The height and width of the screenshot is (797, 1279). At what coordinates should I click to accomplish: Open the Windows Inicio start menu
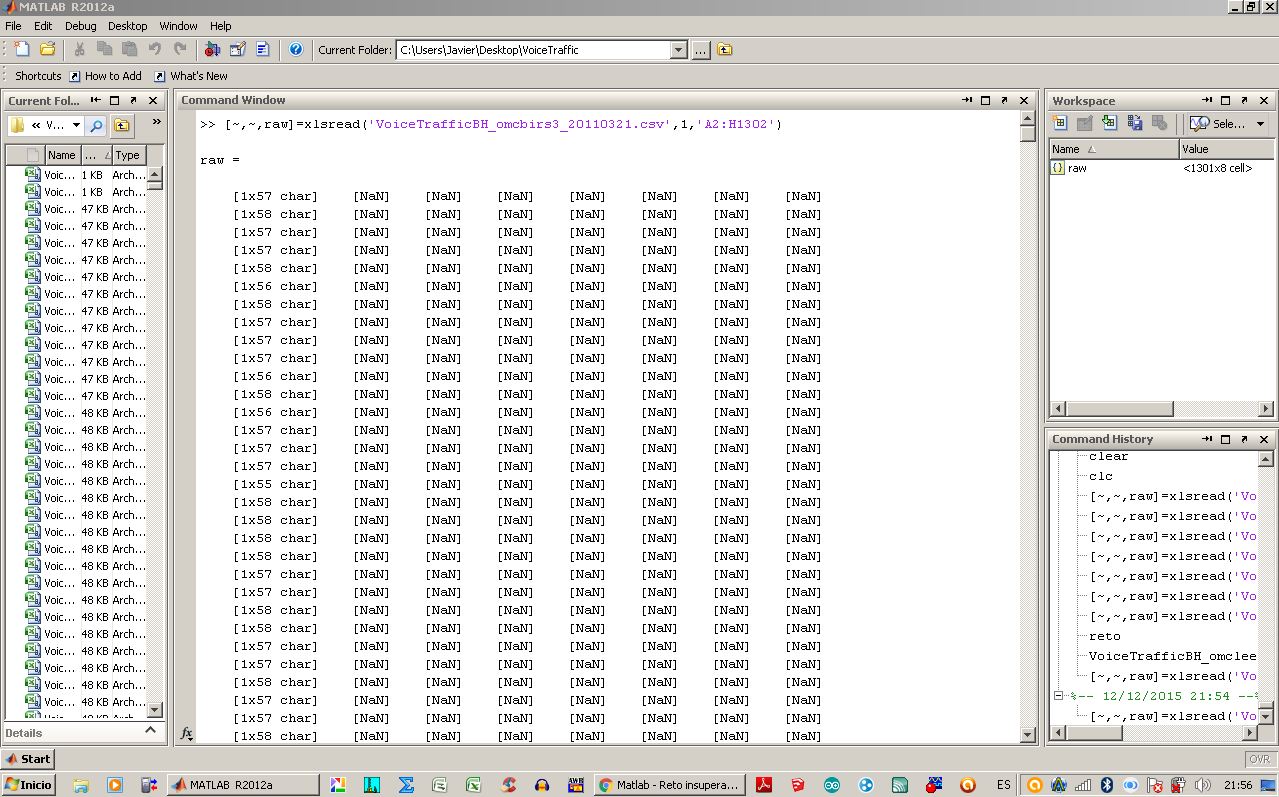click(29, 785)
